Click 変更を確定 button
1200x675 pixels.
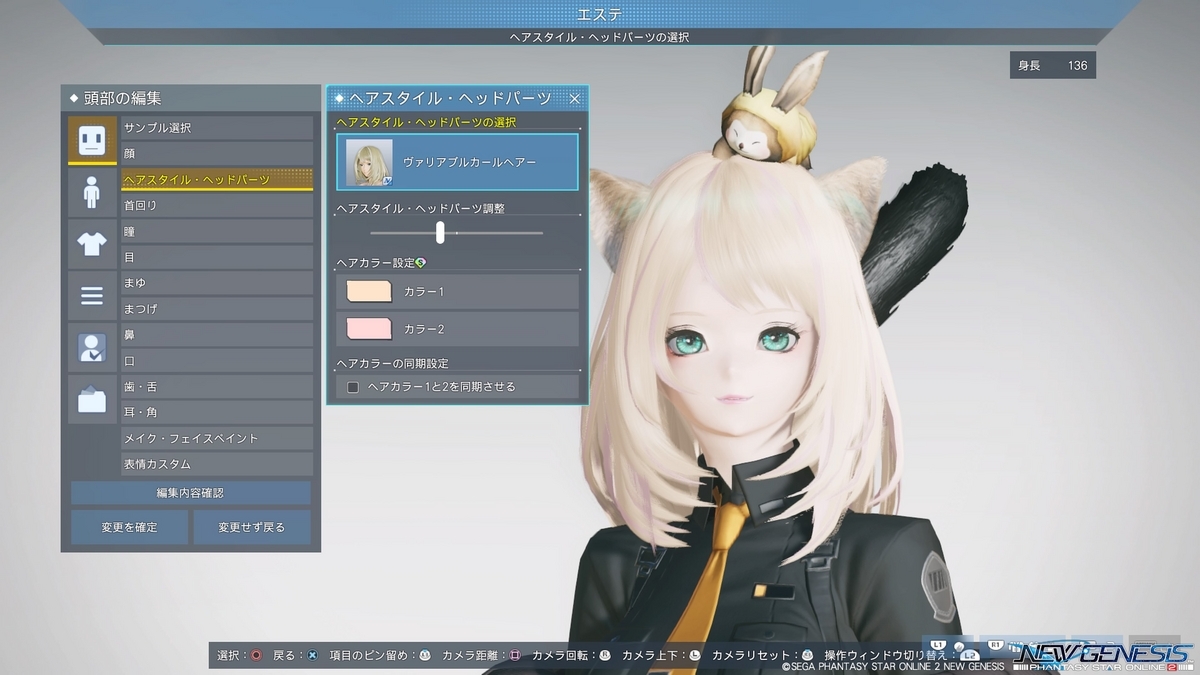[129, 527]
